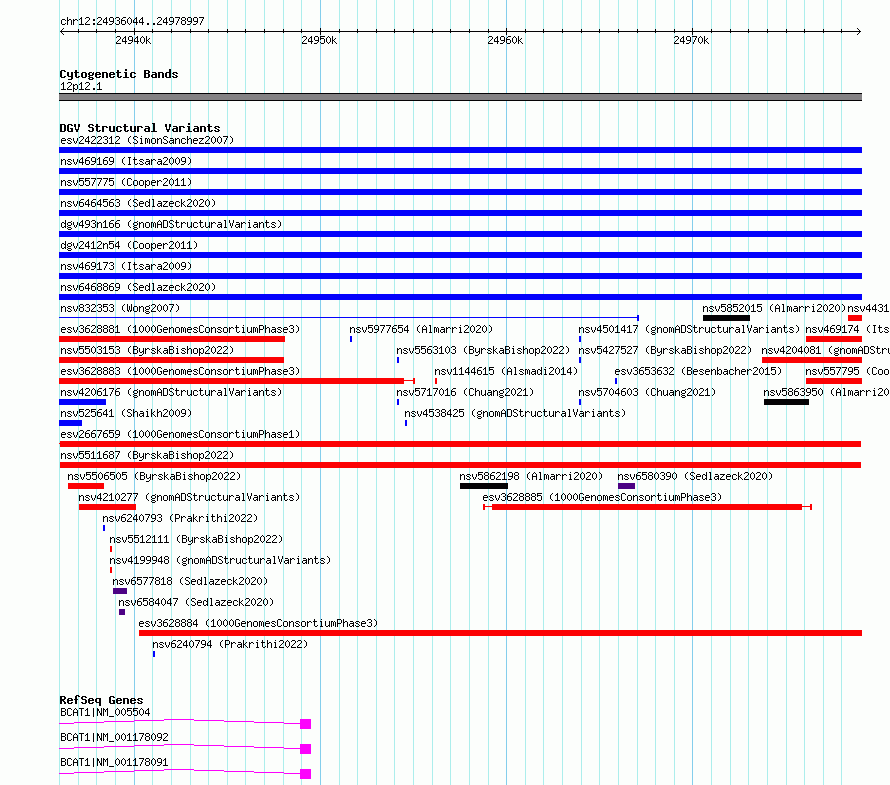Select esv3653632 (Besenbacher2015) label

(x=698, y=371)
